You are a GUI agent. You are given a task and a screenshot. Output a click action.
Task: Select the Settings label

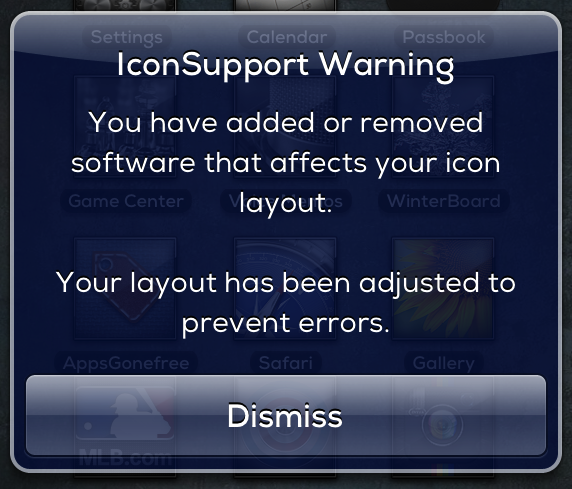pyautogui.click(x=127, y=37)
